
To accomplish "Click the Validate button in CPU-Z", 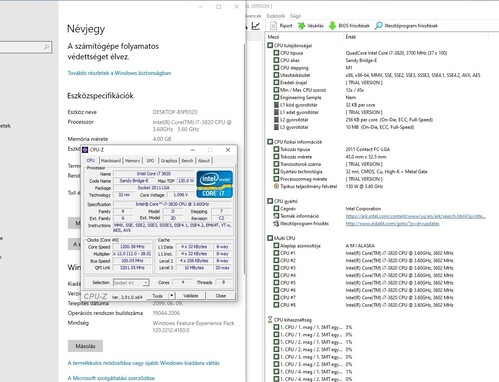I will click(190, 296).
